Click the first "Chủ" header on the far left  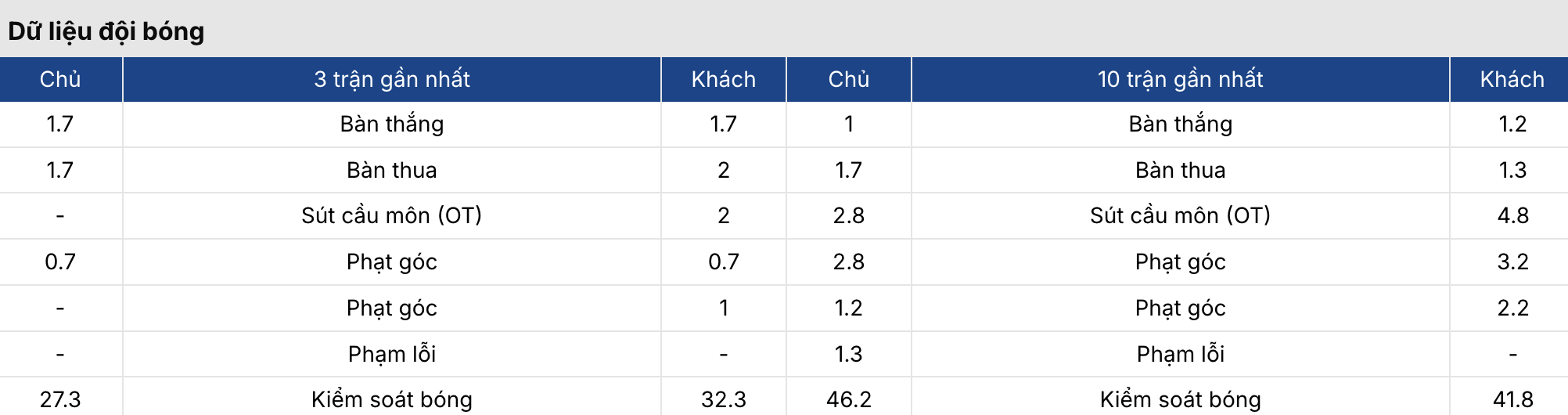pyautogui.click(x=60, y=79)
